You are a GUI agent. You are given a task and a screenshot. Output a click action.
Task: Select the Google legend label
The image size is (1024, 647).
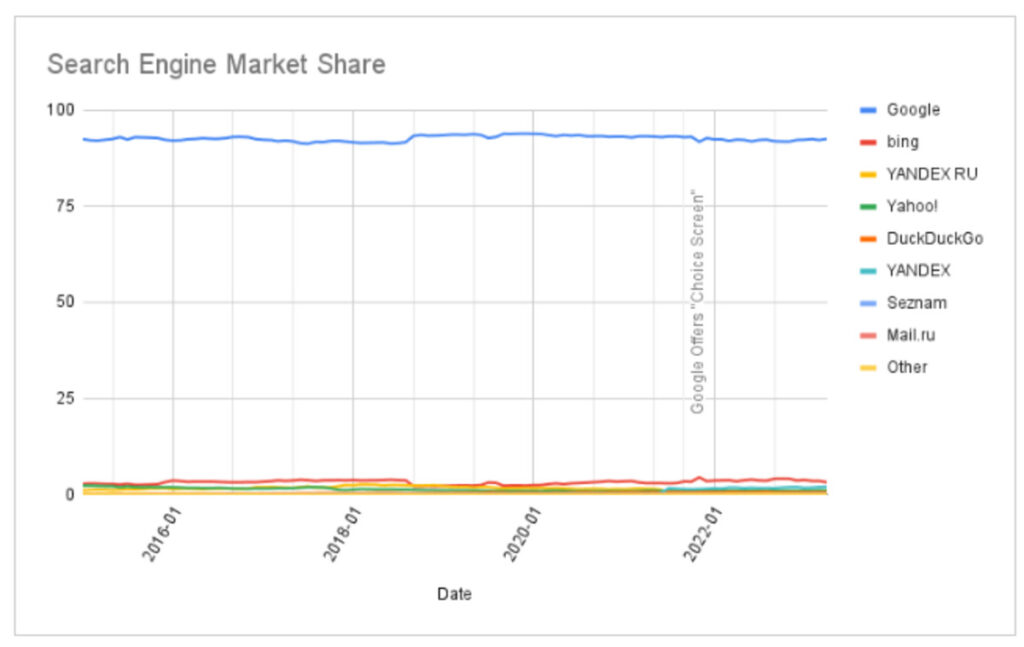(x=913, y=110)
